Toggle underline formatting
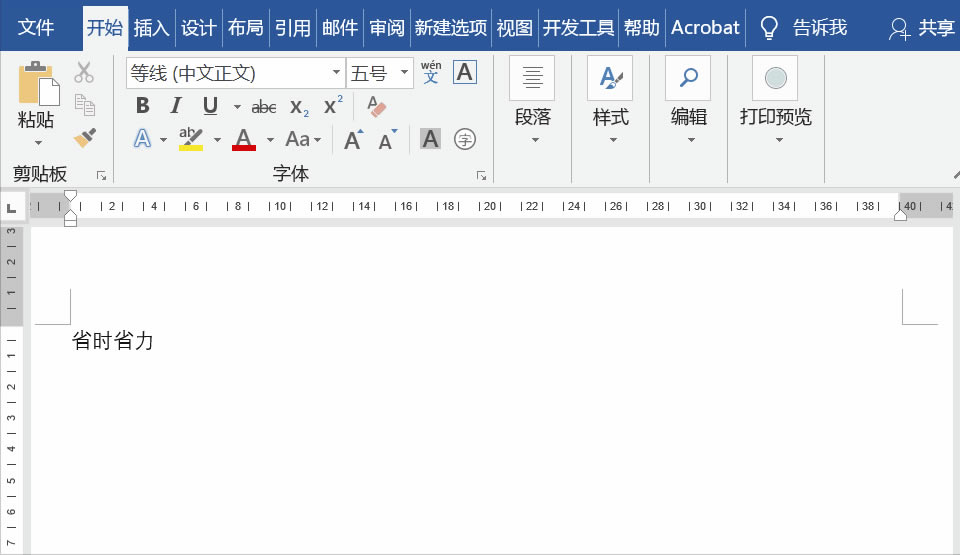 (x=210, y=105)
